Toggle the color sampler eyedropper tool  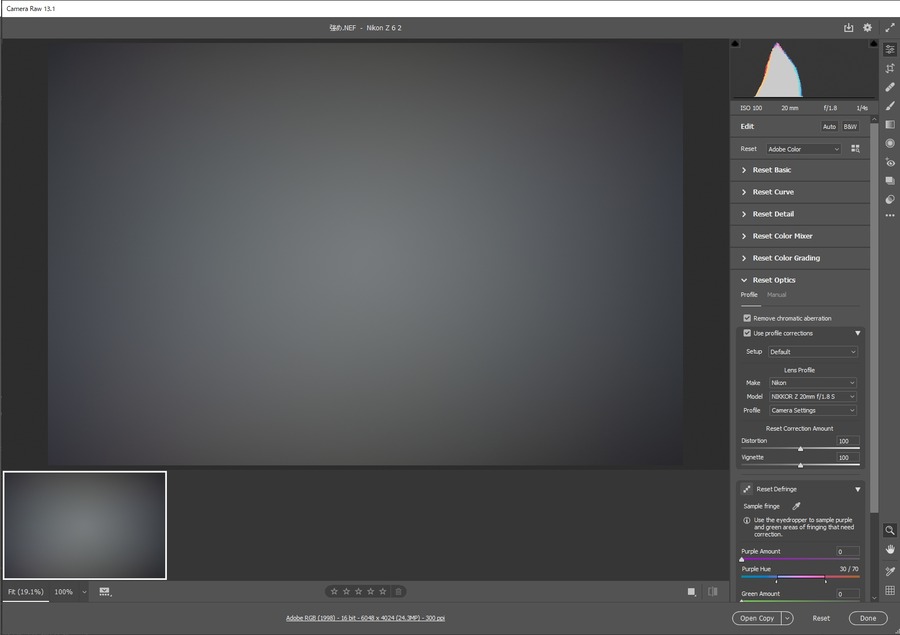point(890,571)
